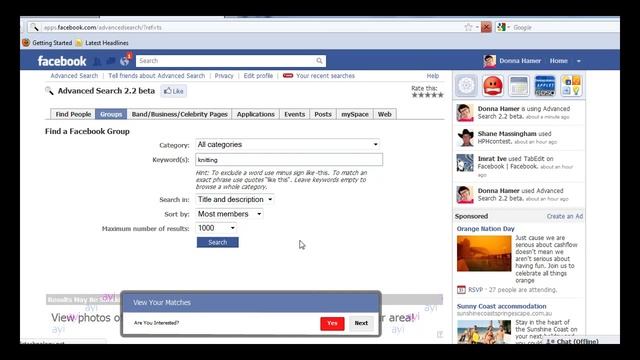Click Donna Hamer name in header

click(520, 61)
